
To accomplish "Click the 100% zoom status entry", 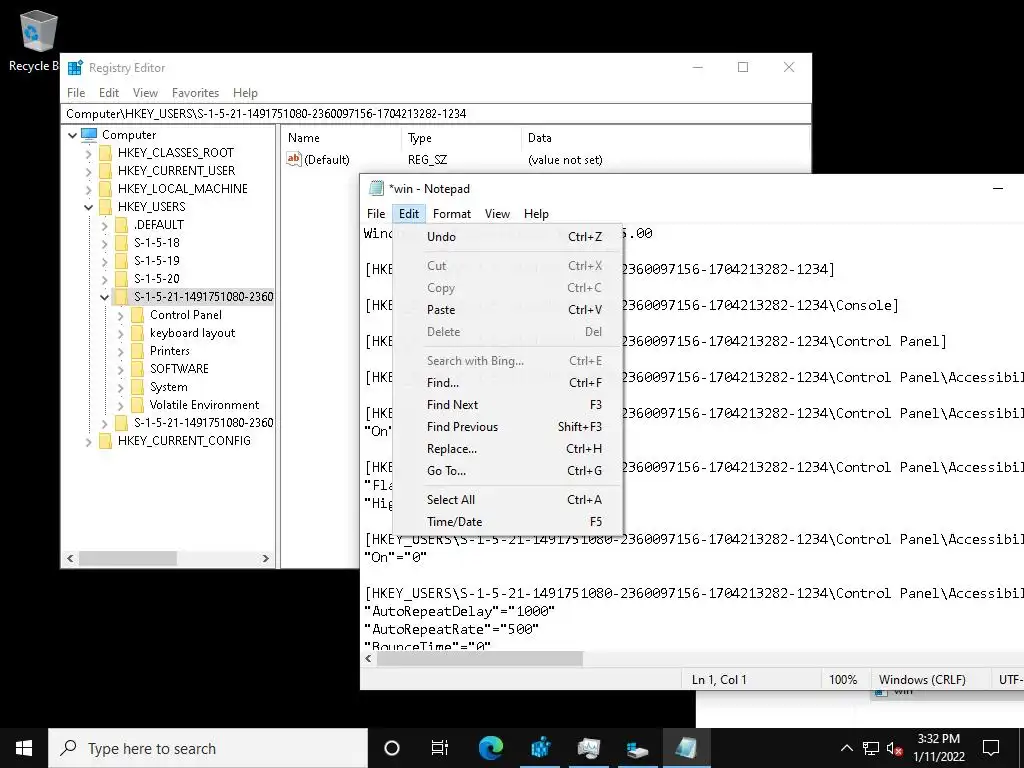I will click(x=842, y=680).
